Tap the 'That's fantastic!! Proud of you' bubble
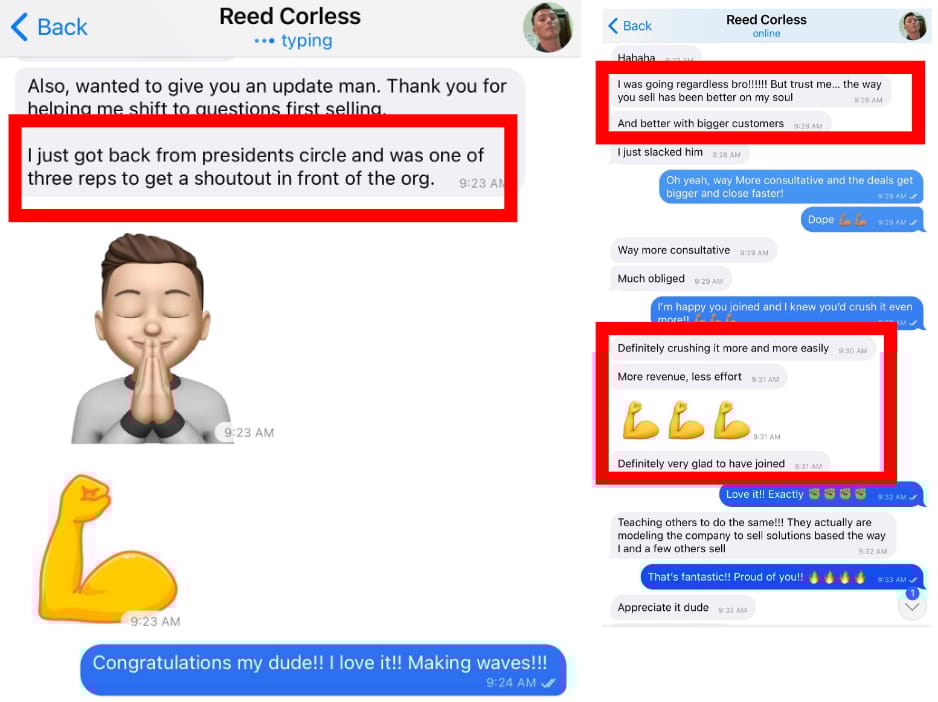 pos(781,578)
